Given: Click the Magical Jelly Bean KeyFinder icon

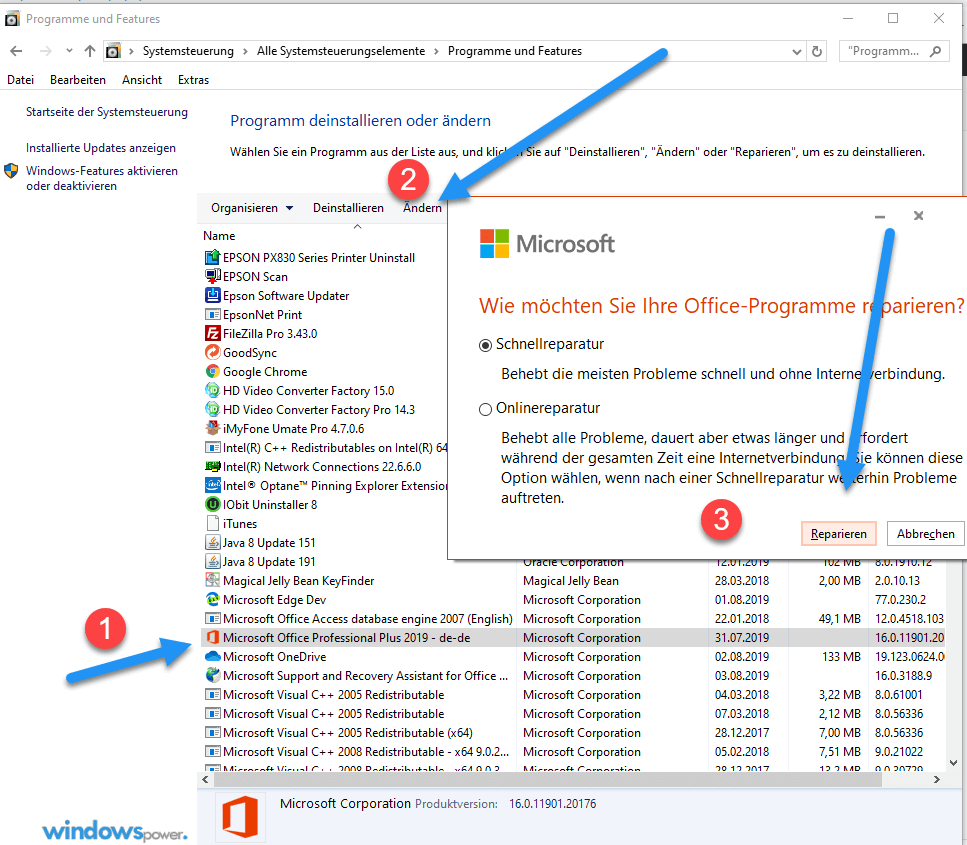Looking at the screenshot, I should coord(212,580).
